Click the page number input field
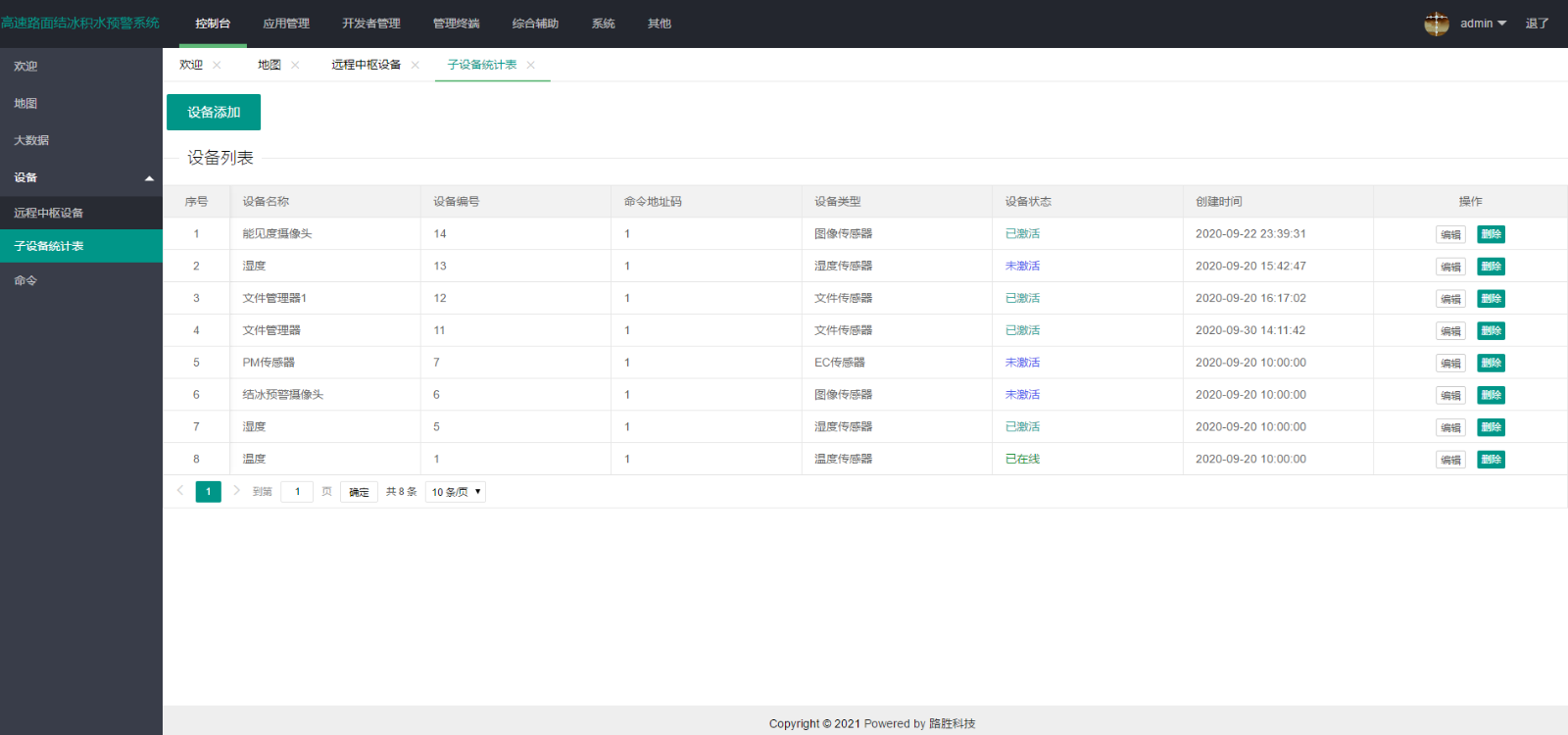 [297, 492]
